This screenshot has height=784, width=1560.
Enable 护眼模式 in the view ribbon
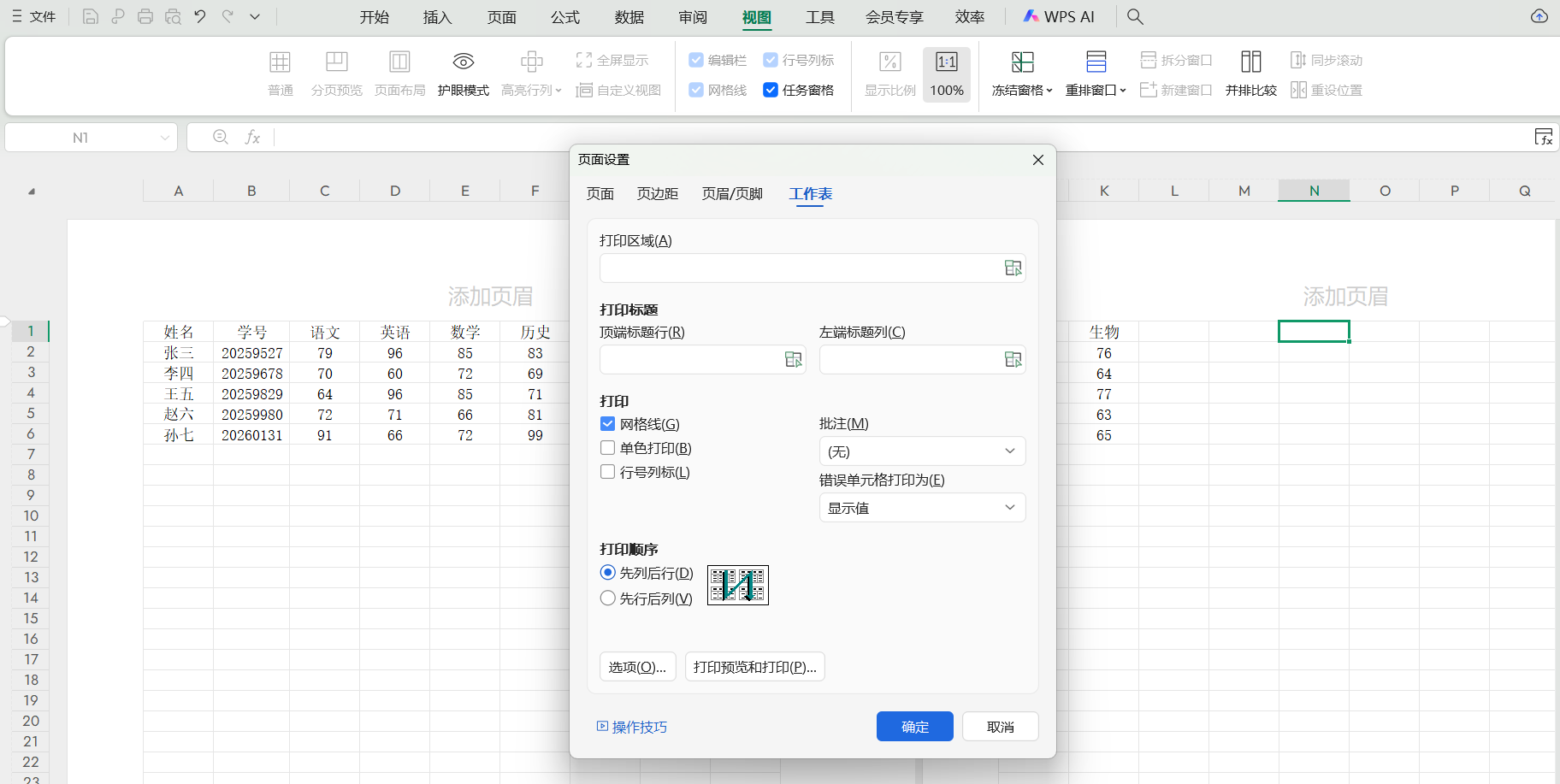(x=463, y=73)
